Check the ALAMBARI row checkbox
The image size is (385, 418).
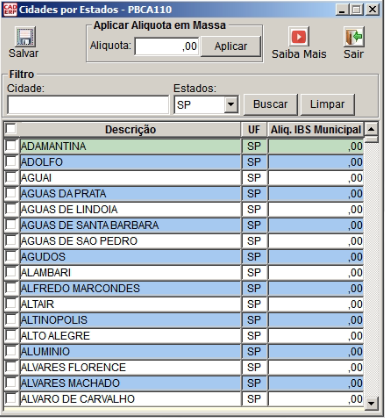tap(11, 272)
